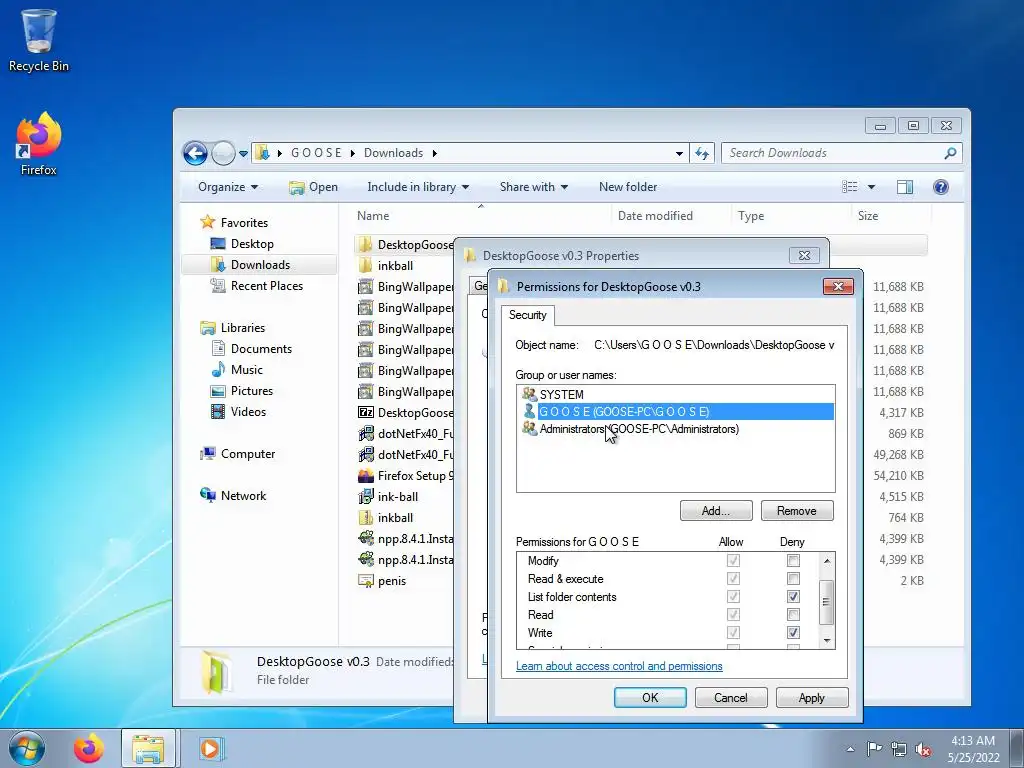Open Learn about access control and permissions link
This screenshot has height=768, width=1024.
[x=619, y=666]
